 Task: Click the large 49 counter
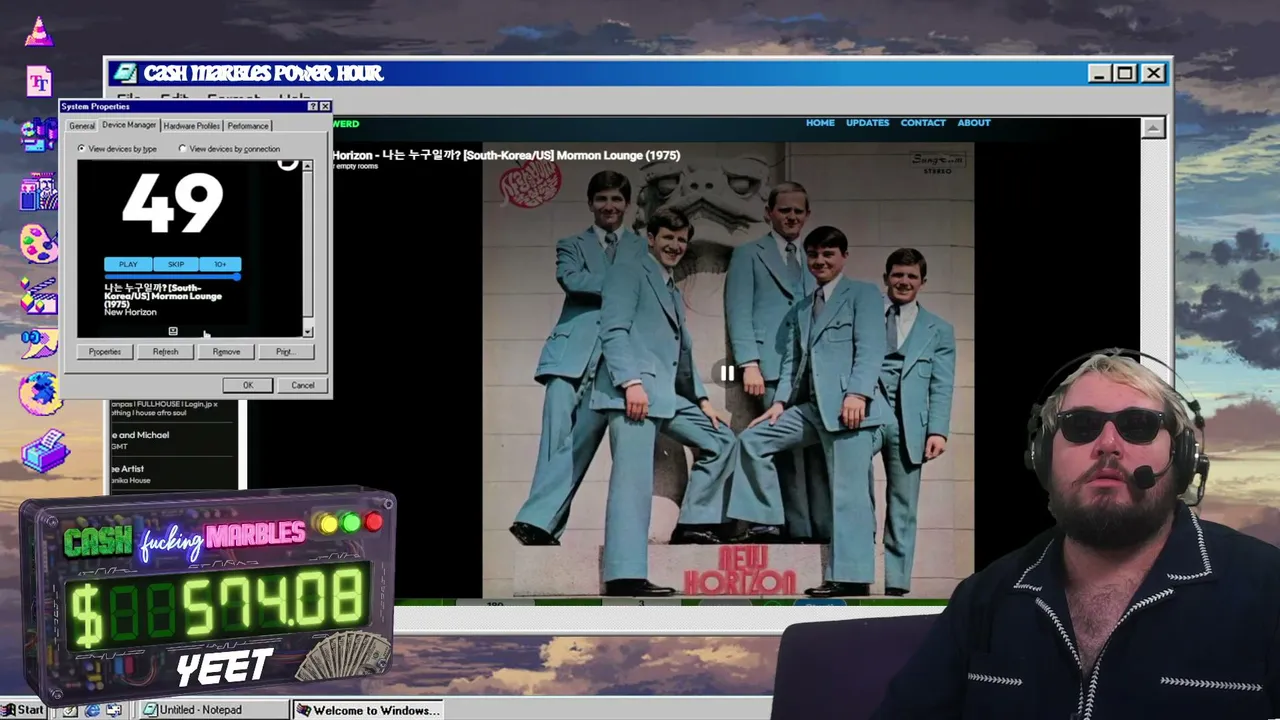pos(173,203)
